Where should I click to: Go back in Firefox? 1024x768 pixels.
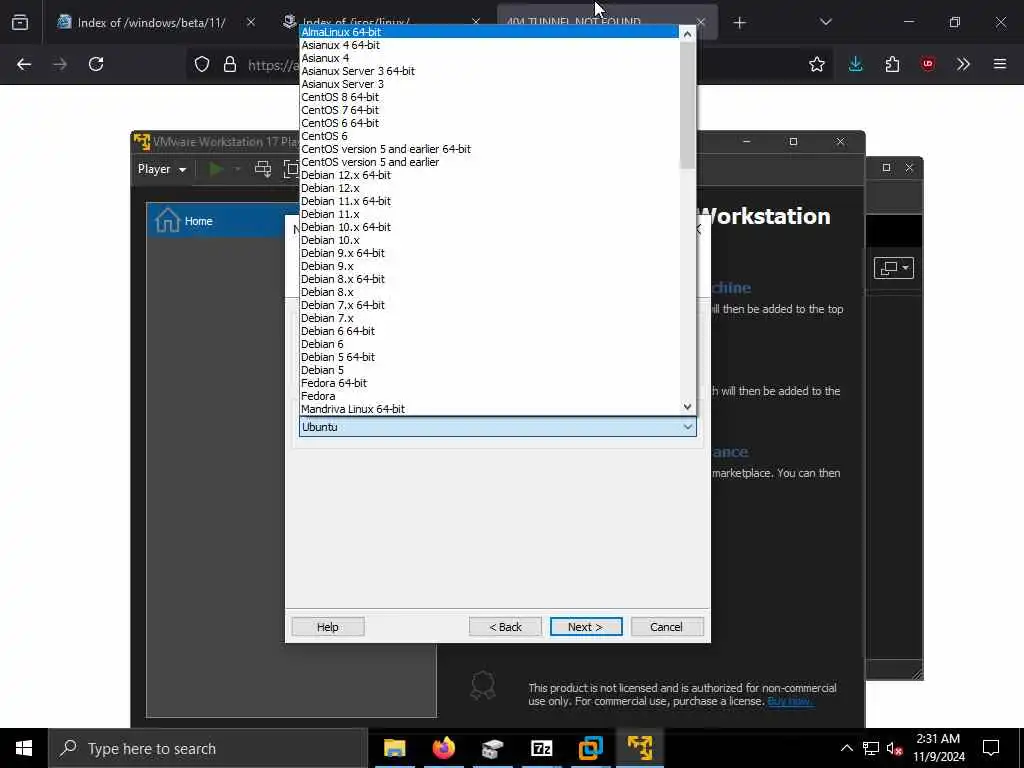click(24, 64)
